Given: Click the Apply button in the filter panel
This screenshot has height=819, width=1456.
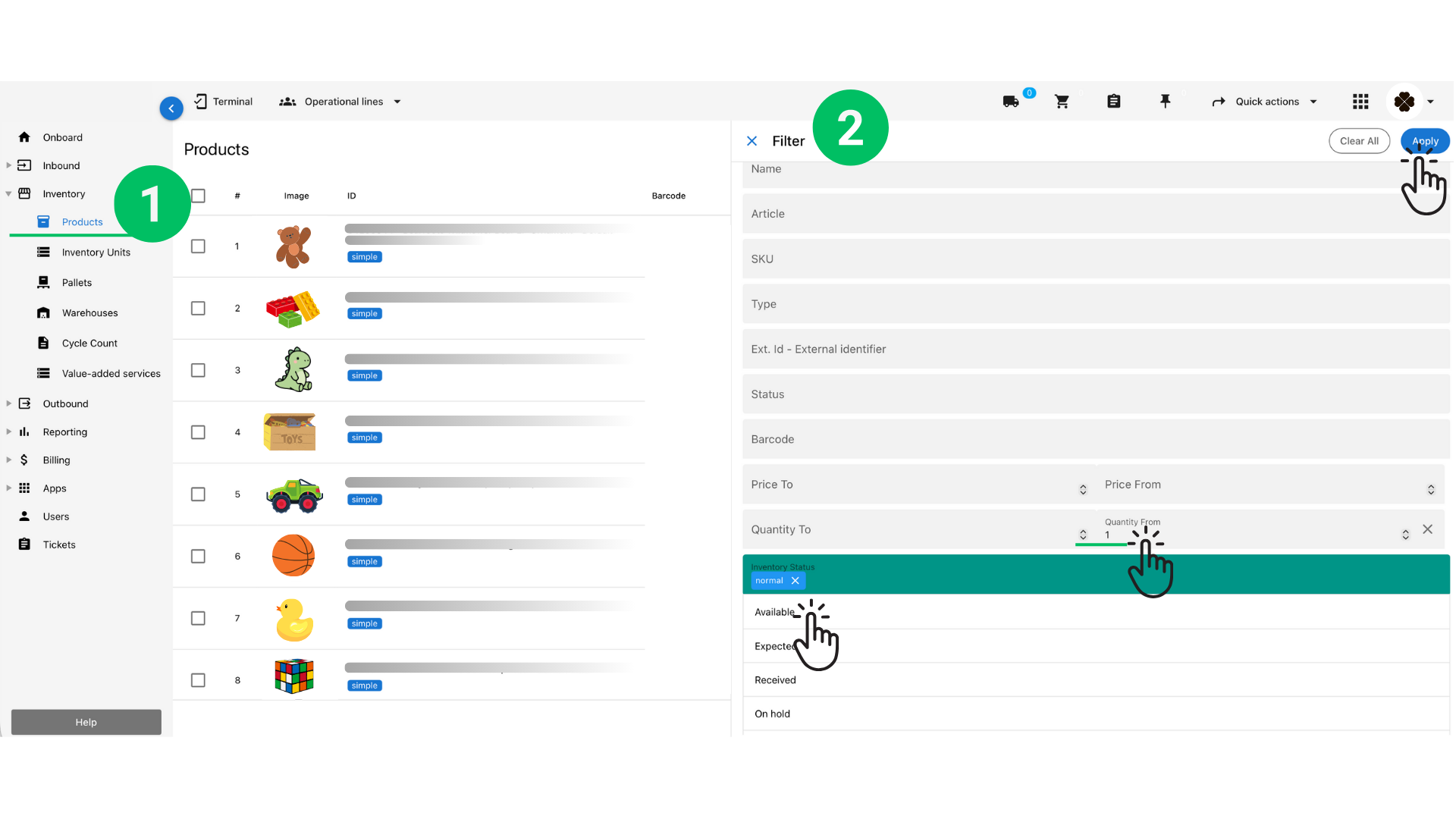Looking at the screenshot, I should [x=1424, y=140].
